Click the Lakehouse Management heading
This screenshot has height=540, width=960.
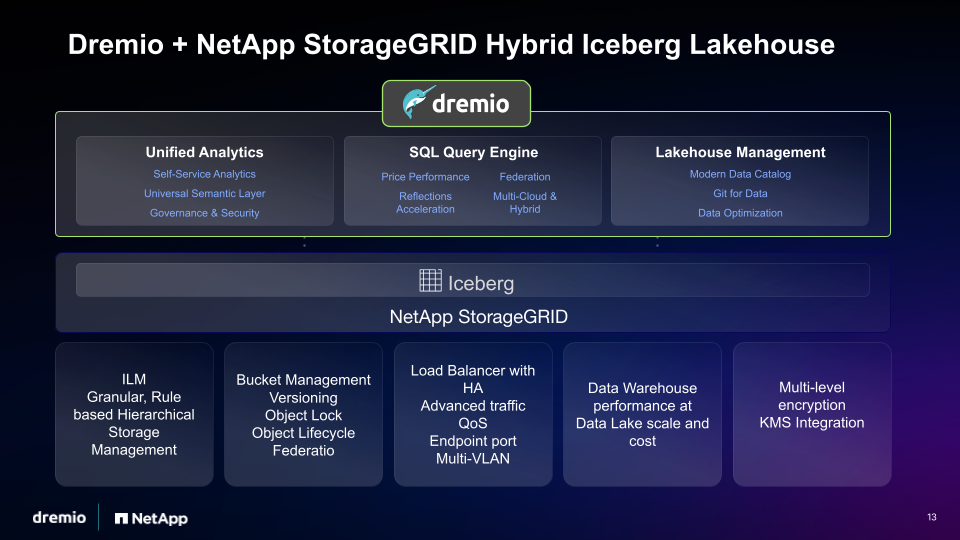coord(740,152)
